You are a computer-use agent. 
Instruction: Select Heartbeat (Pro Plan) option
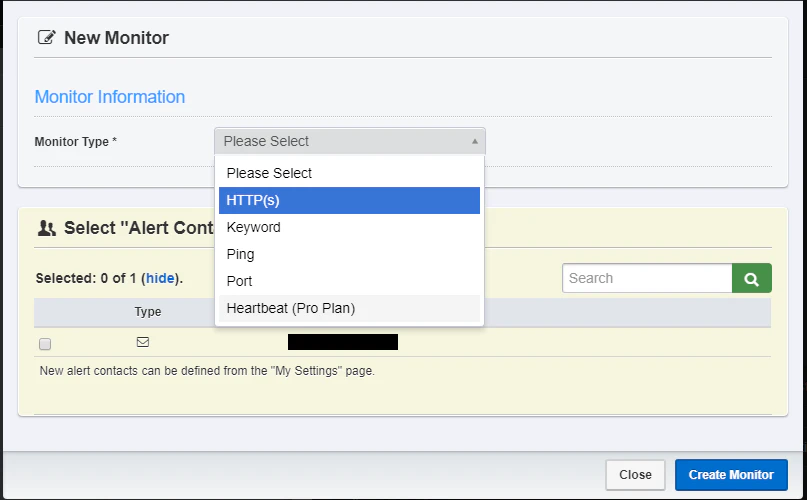pos(349,308)
